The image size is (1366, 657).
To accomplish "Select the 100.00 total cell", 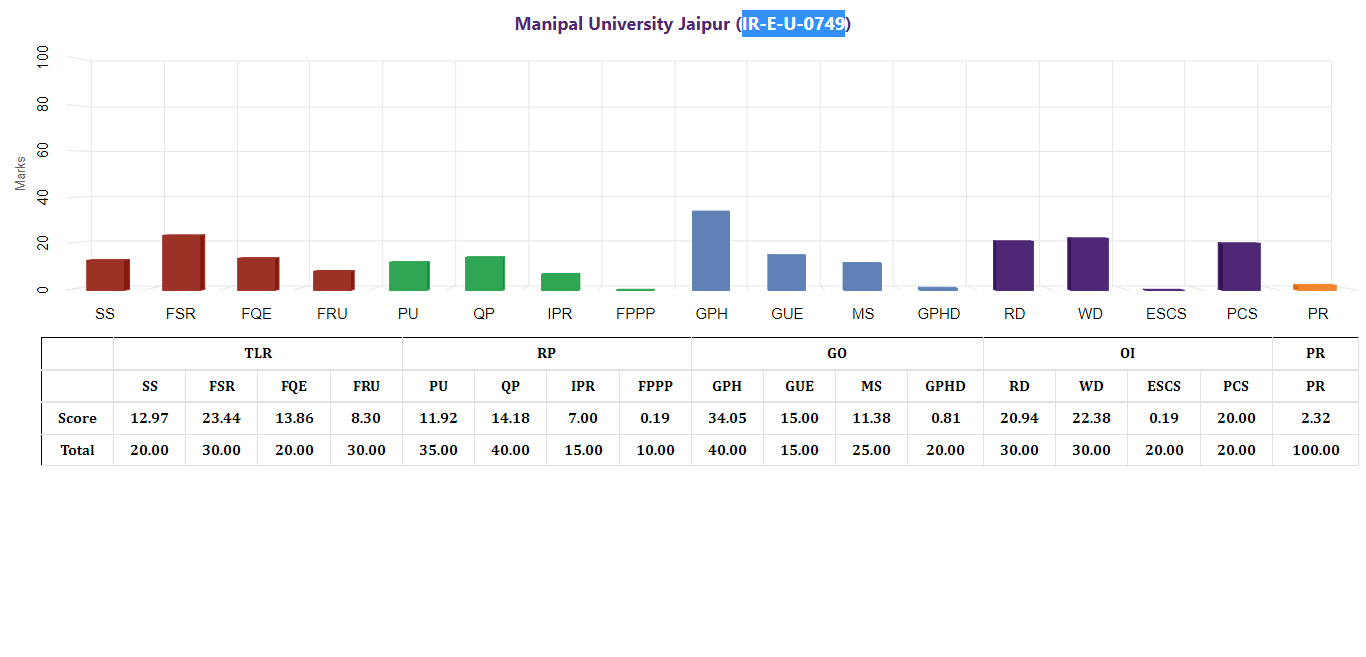I will (1315, 450).
